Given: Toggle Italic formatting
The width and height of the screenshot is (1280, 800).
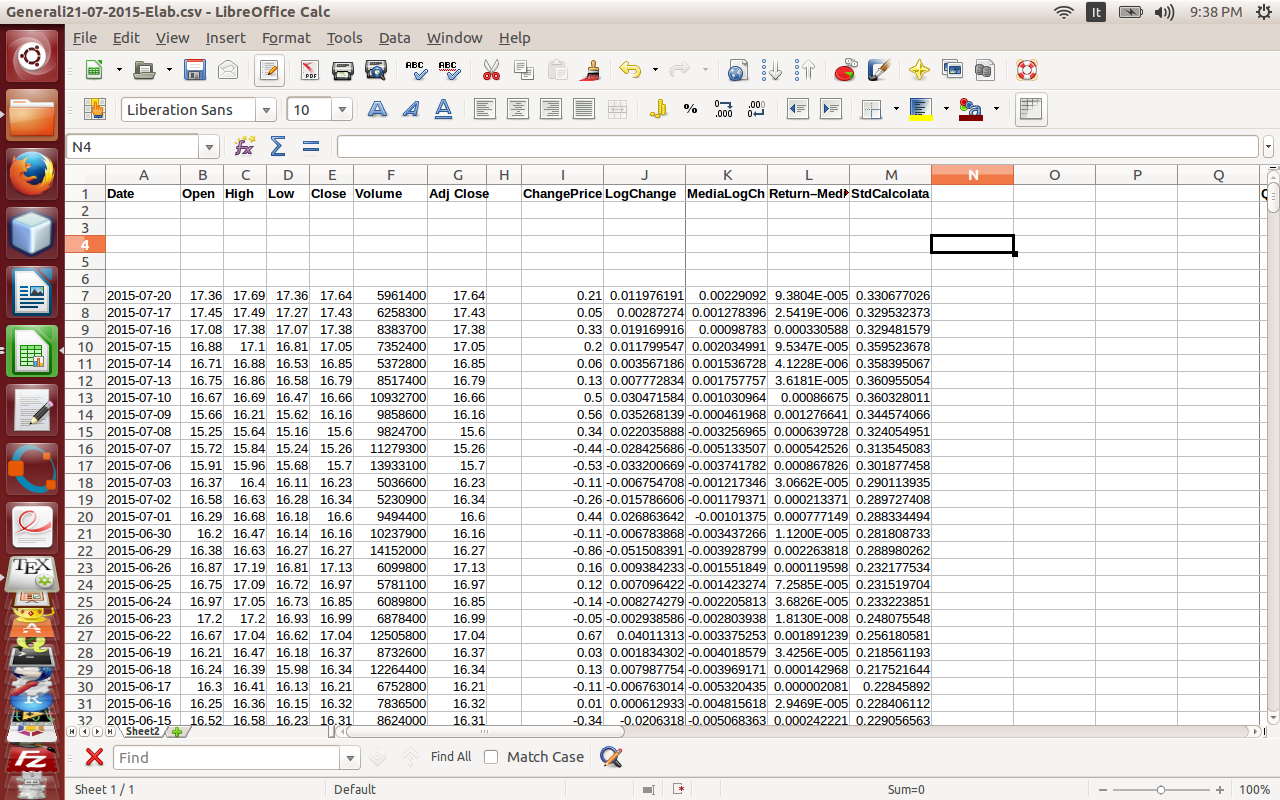Looking at the screenshot, I should (410, 109).
